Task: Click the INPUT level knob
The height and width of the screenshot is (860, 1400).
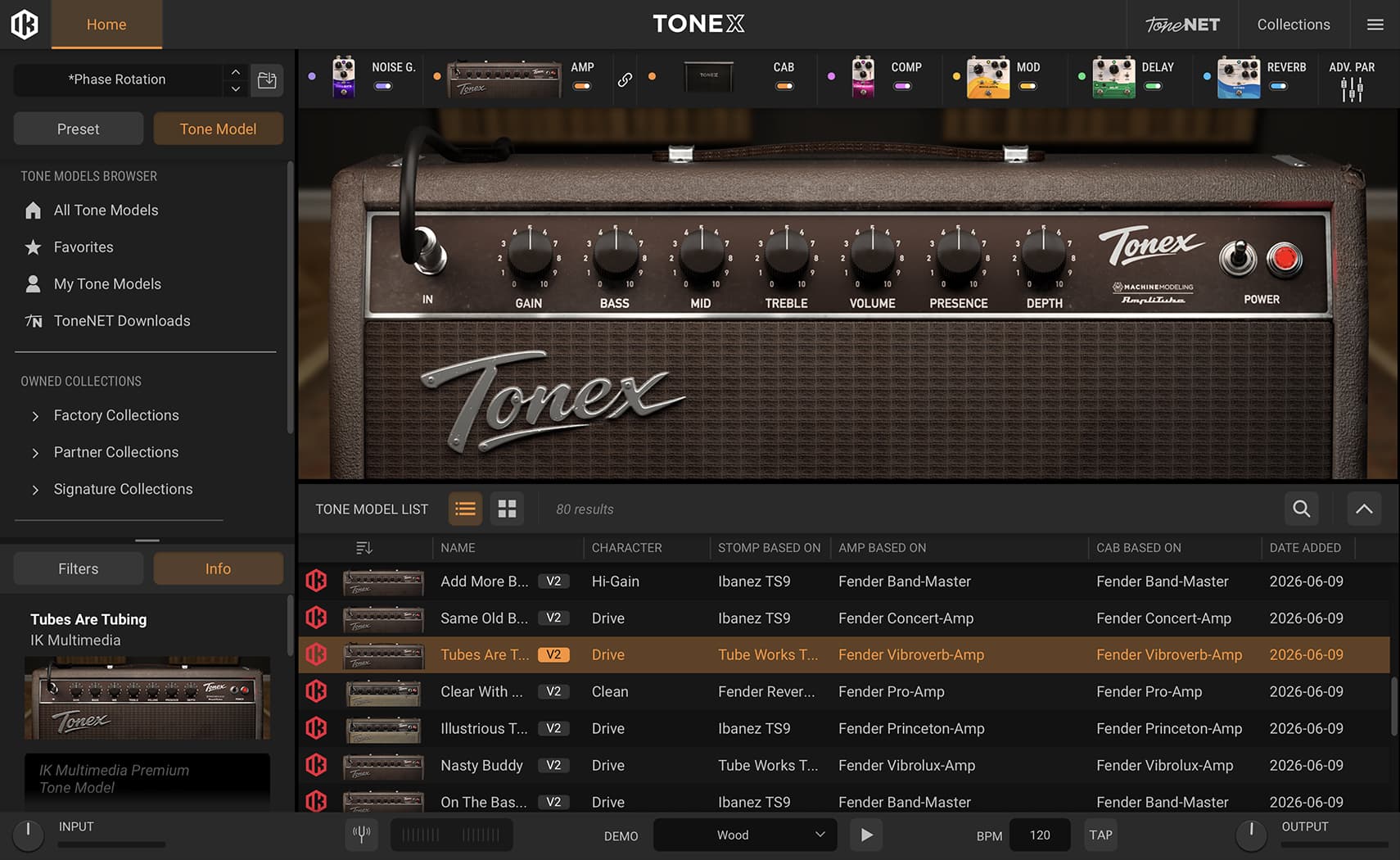Action: pyautogui.click(x=28, y=834)
